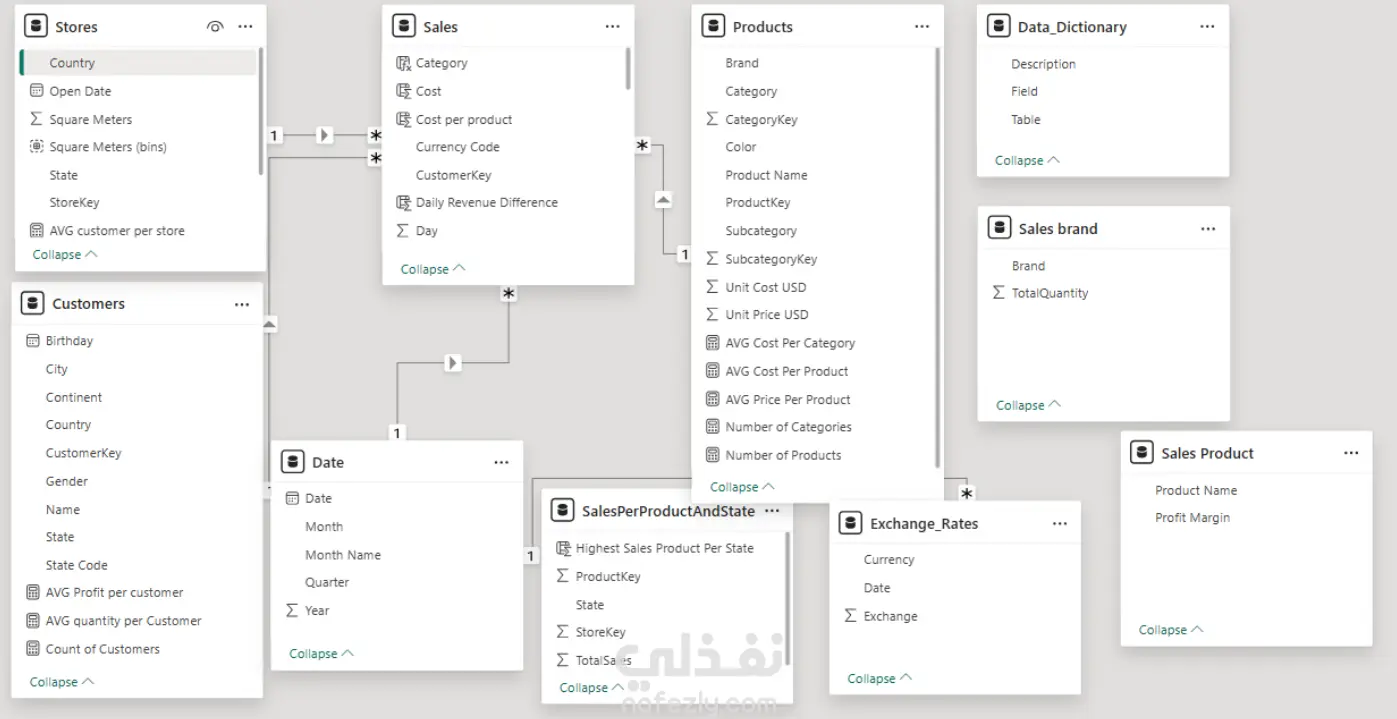The height and width of the screenshot is (719, 1397).
Task: Open Exchange_Rates table ellipsis menu
Action: [x=1060, y=523]
